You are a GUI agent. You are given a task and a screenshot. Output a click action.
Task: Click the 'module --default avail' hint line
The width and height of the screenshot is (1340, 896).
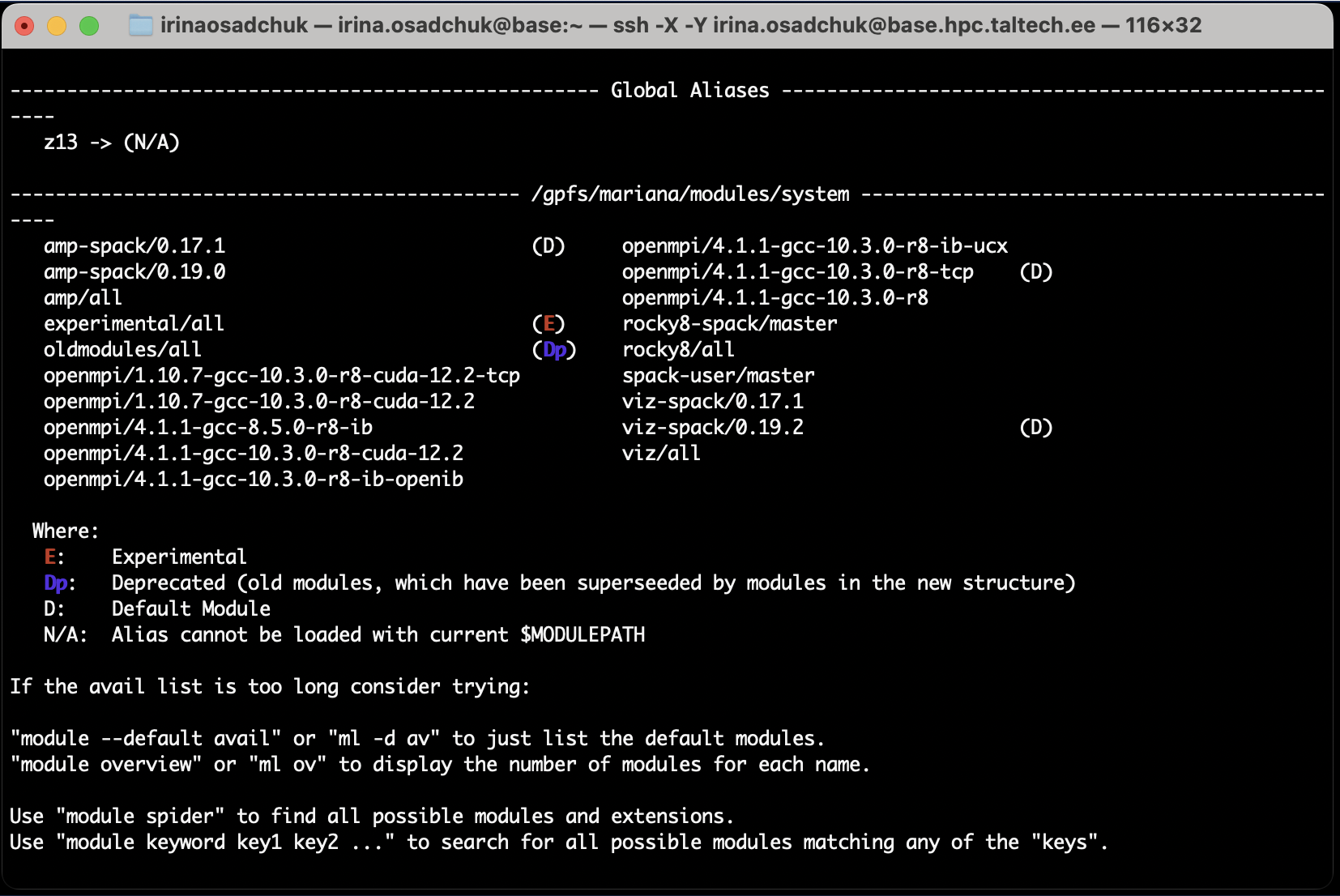coord(418,739)
